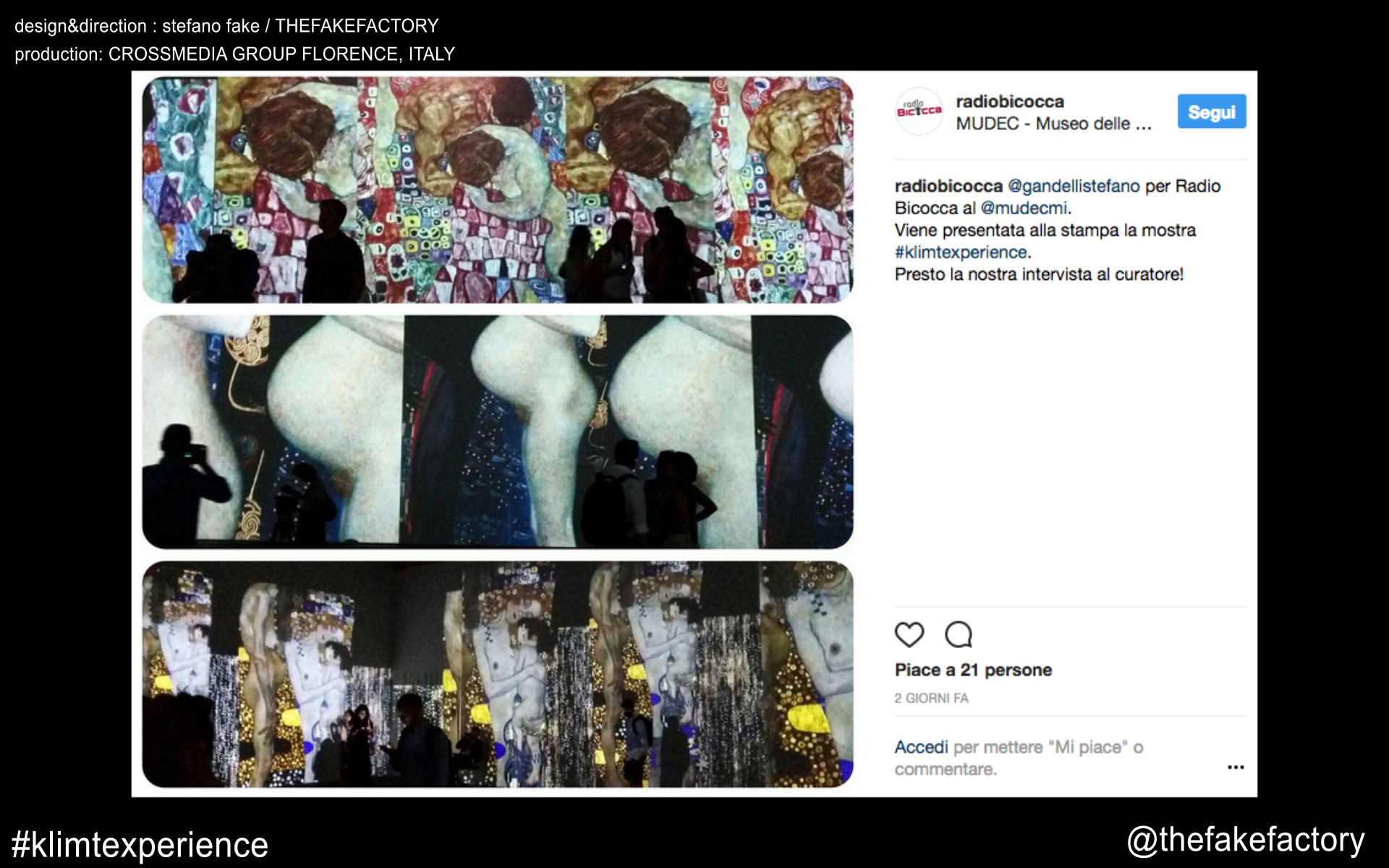Image resolution: width=1389 pixels, height=868 pixels.
Task: Open the radiobicocca username in the post header
Action: (1009, 101)
